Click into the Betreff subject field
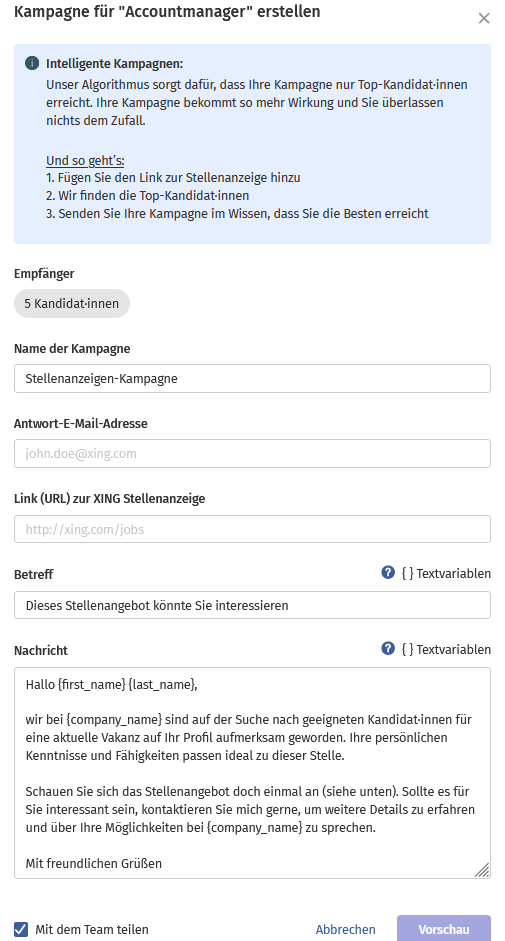 252,605
